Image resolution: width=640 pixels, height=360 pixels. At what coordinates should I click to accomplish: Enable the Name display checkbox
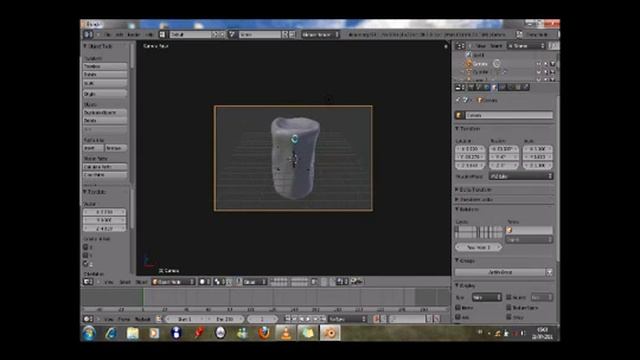[x=458, y=307]
